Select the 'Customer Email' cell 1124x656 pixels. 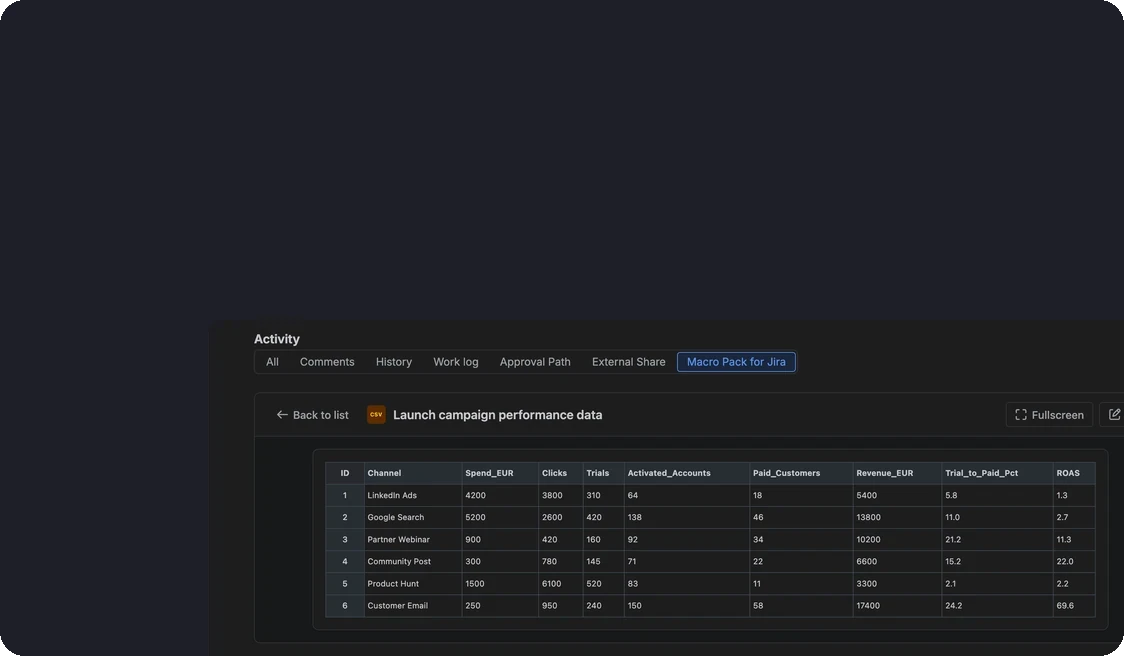coord(413,606)
